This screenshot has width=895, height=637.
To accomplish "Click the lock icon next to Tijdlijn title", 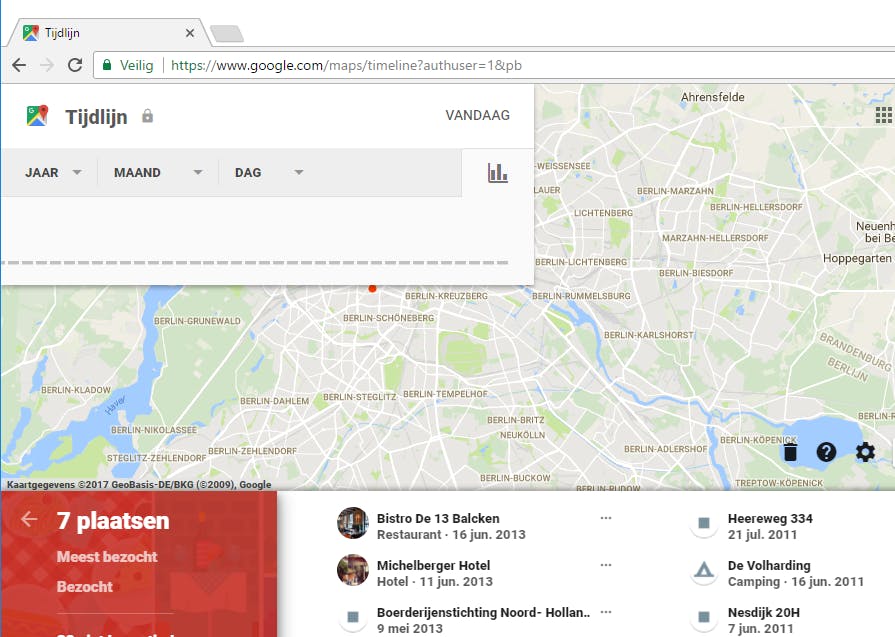I will pos(147,116).
